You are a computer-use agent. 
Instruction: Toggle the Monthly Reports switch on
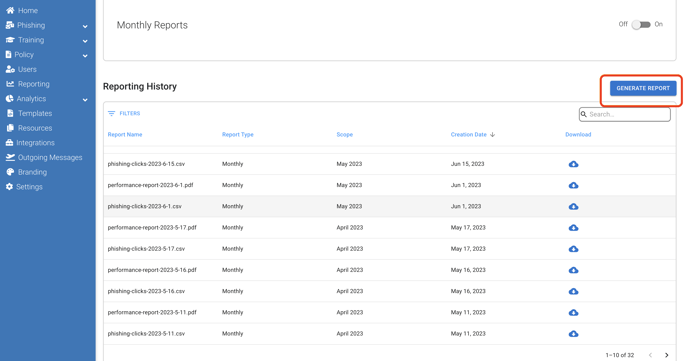point(641,25)
